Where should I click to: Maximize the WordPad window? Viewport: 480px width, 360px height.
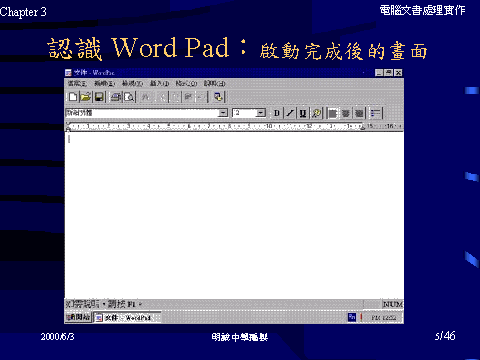(388, 73)
